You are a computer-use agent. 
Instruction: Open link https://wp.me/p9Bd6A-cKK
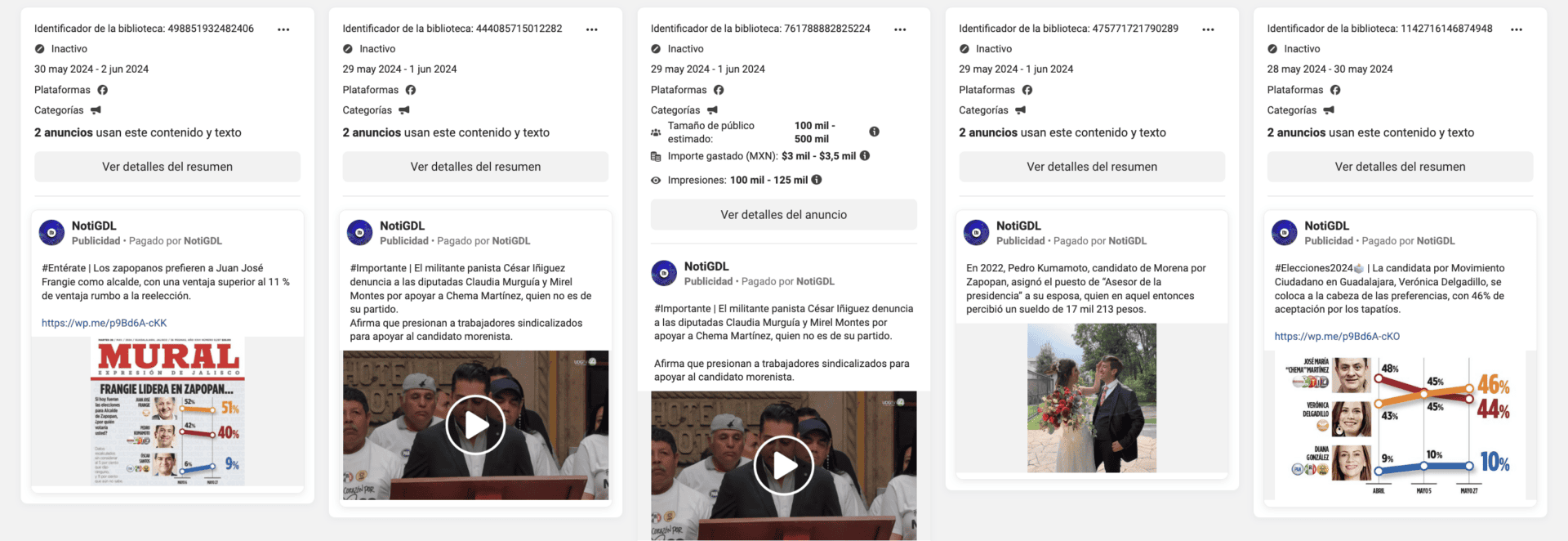click(x=104, y=323)
